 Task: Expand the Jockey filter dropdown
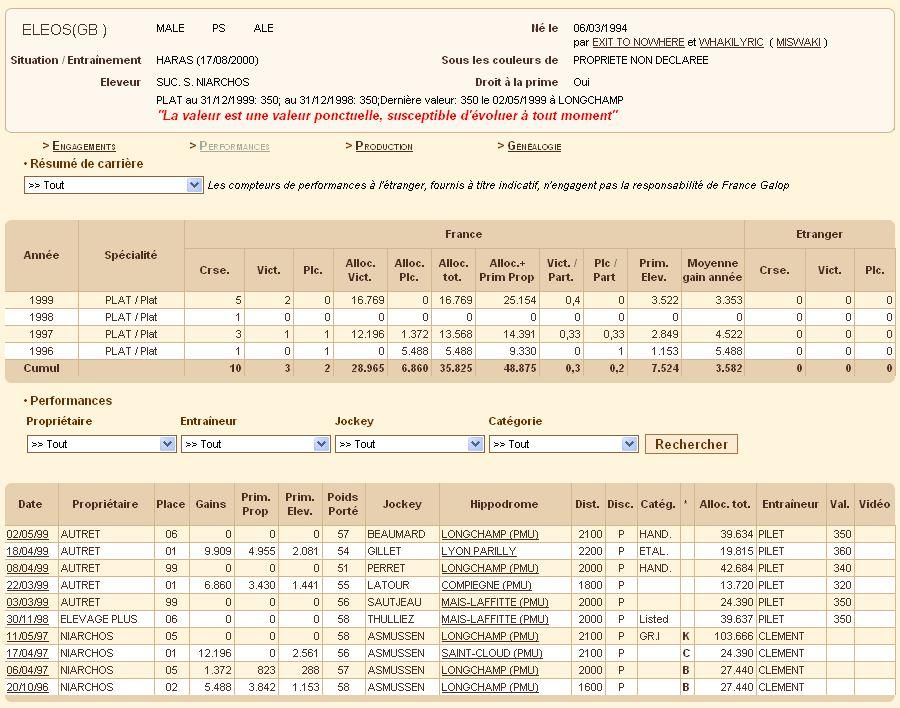409,444
